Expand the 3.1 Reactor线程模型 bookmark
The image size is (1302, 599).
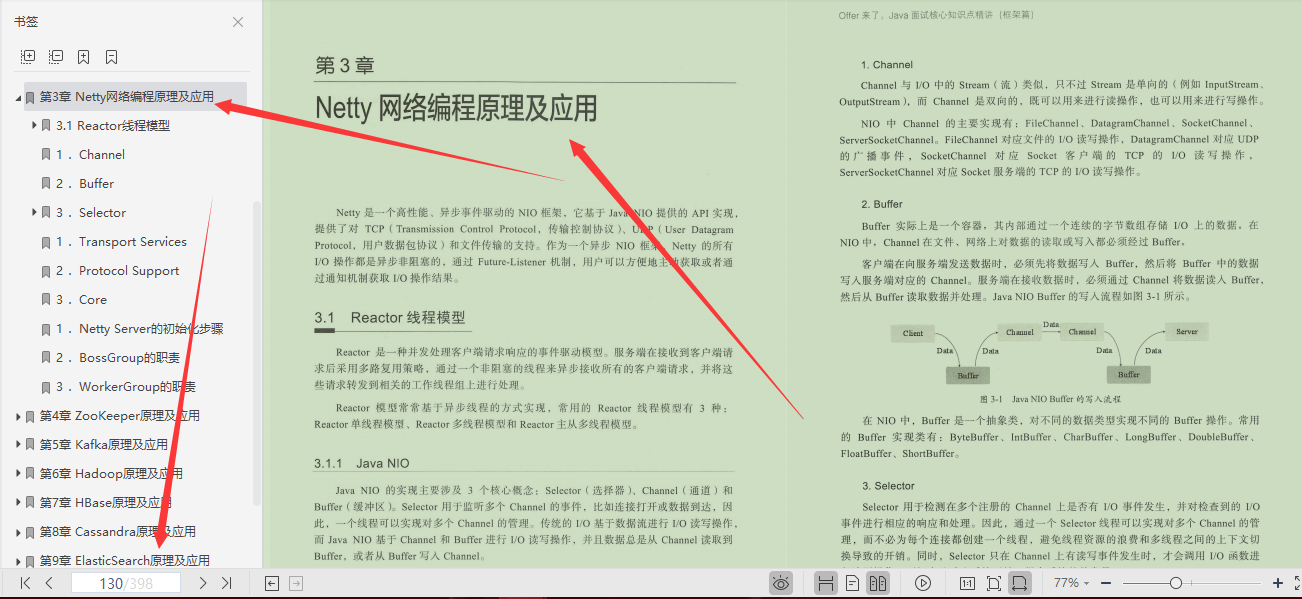[x=34, y=126]
